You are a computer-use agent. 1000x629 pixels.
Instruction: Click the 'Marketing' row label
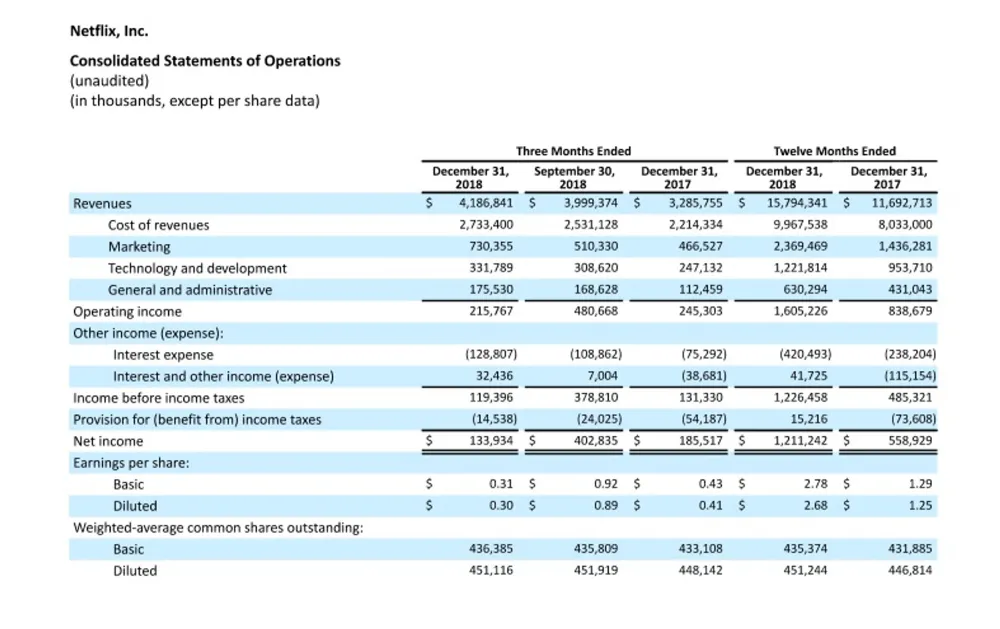[x=139, y=247]
